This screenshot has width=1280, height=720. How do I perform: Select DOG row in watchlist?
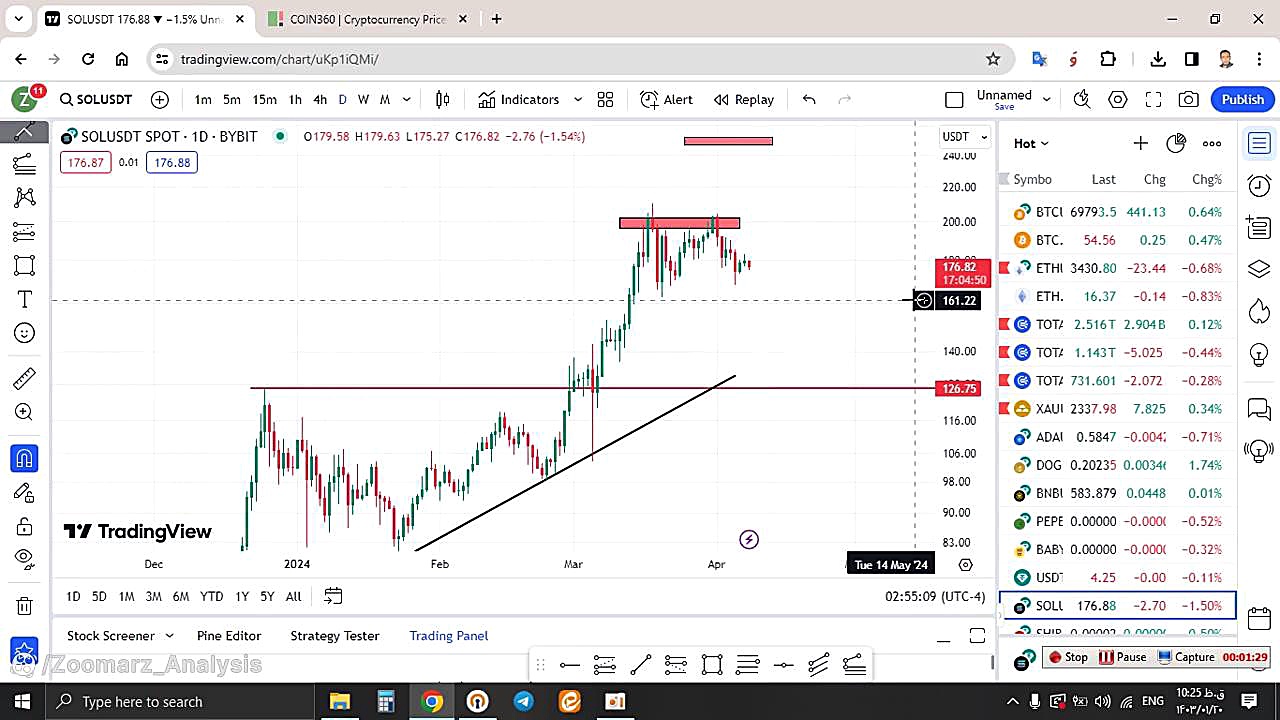[1118, 465]
